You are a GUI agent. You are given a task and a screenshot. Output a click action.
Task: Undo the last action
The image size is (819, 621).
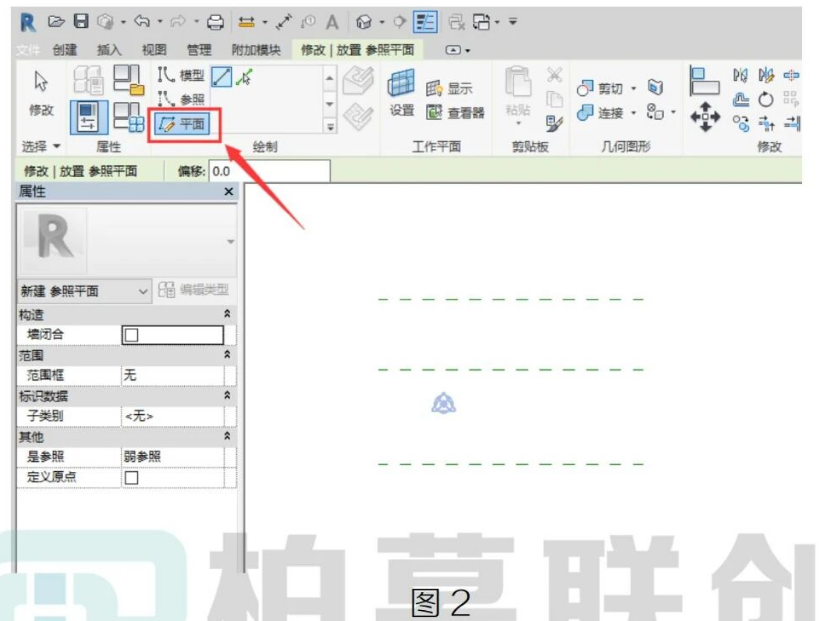click(x=142, y=21)
